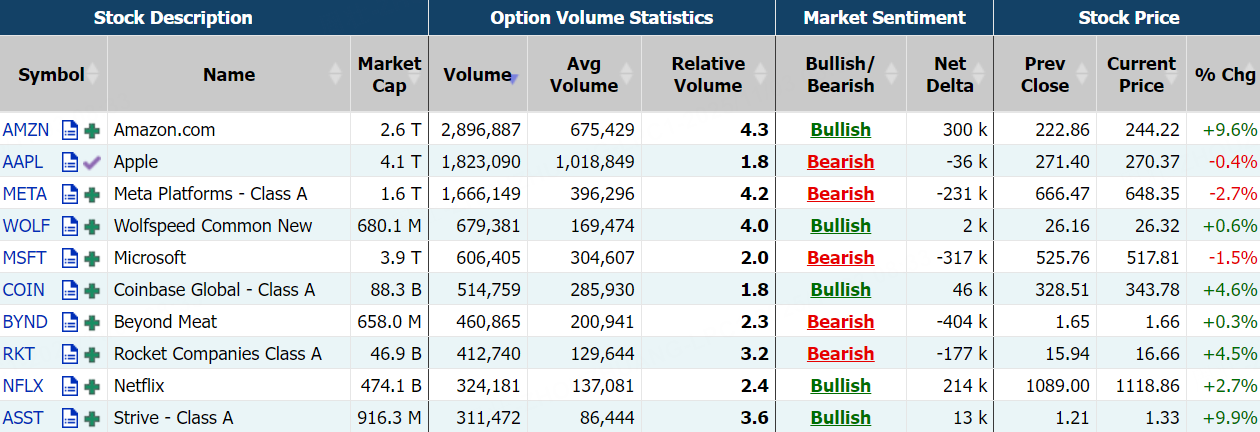
Task: Click the sort arrows on the Symbol column
Action: [93, 75]
